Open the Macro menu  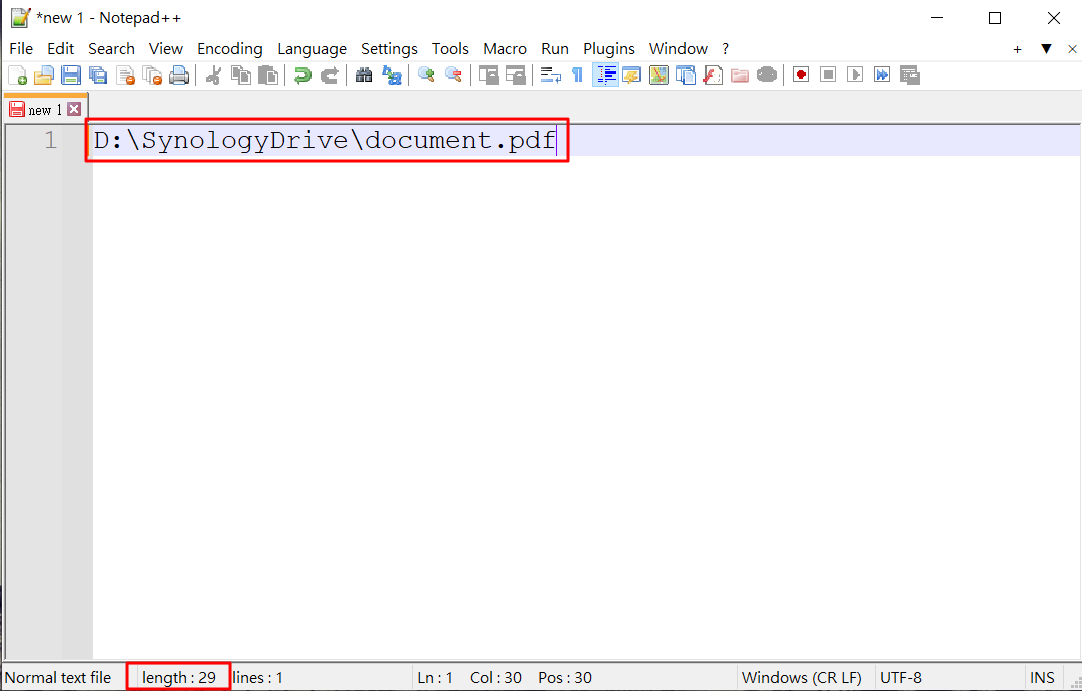(505, 49)
